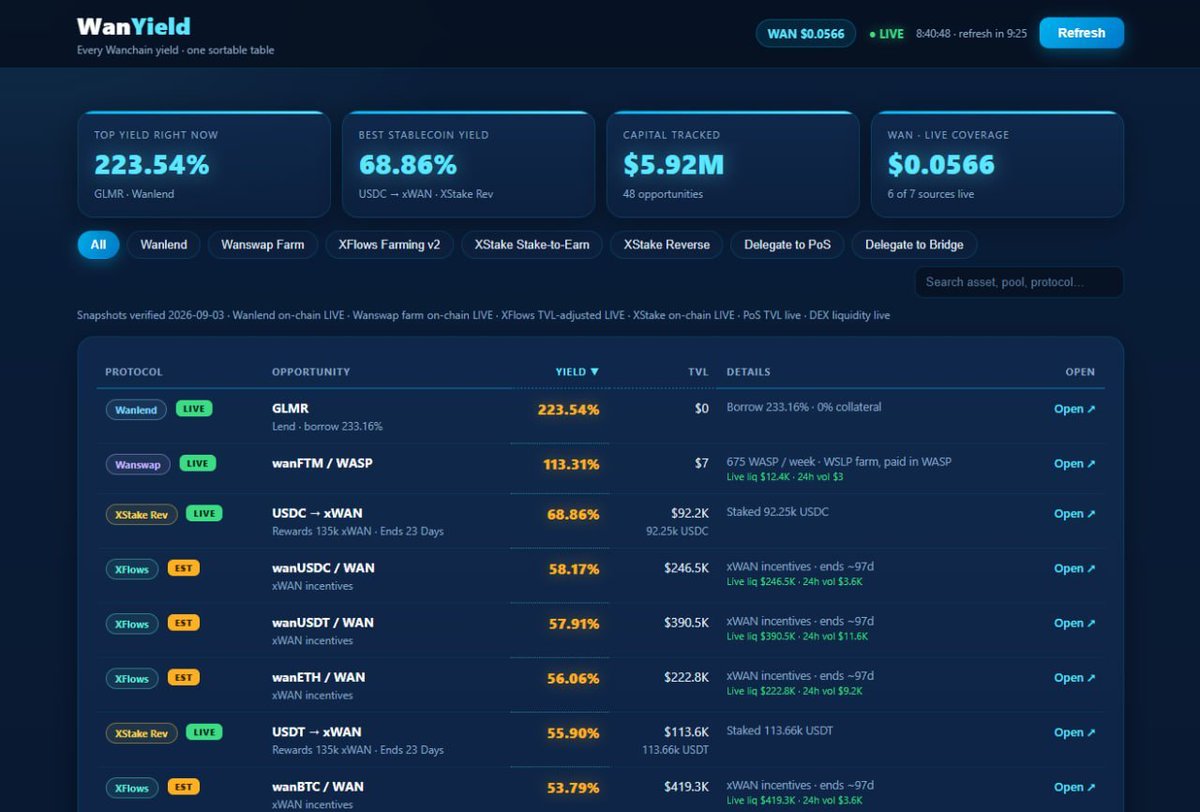Click the Refresh button
Screen dimensions: 1200x812
tap(1081, 33)
